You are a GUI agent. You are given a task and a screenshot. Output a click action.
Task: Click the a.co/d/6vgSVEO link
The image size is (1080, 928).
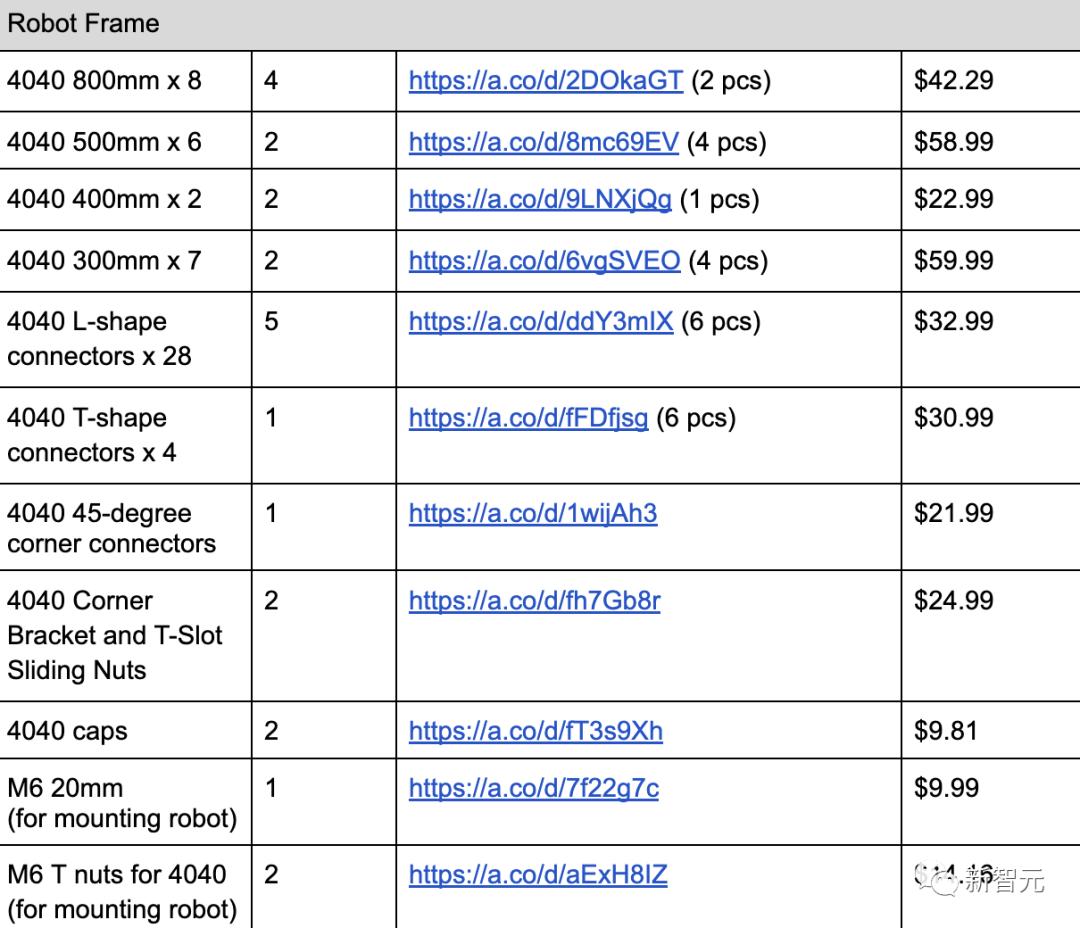[x=544, y=261]
